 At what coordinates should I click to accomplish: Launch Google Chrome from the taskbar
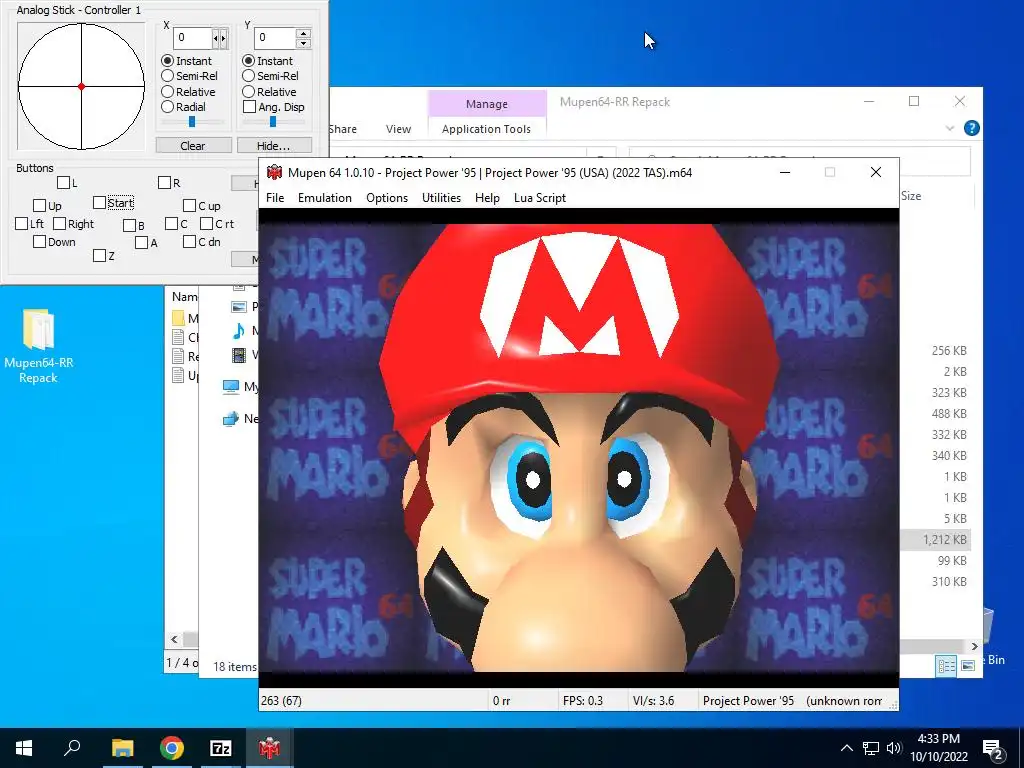pyautogui.click(x=172, y=748)
